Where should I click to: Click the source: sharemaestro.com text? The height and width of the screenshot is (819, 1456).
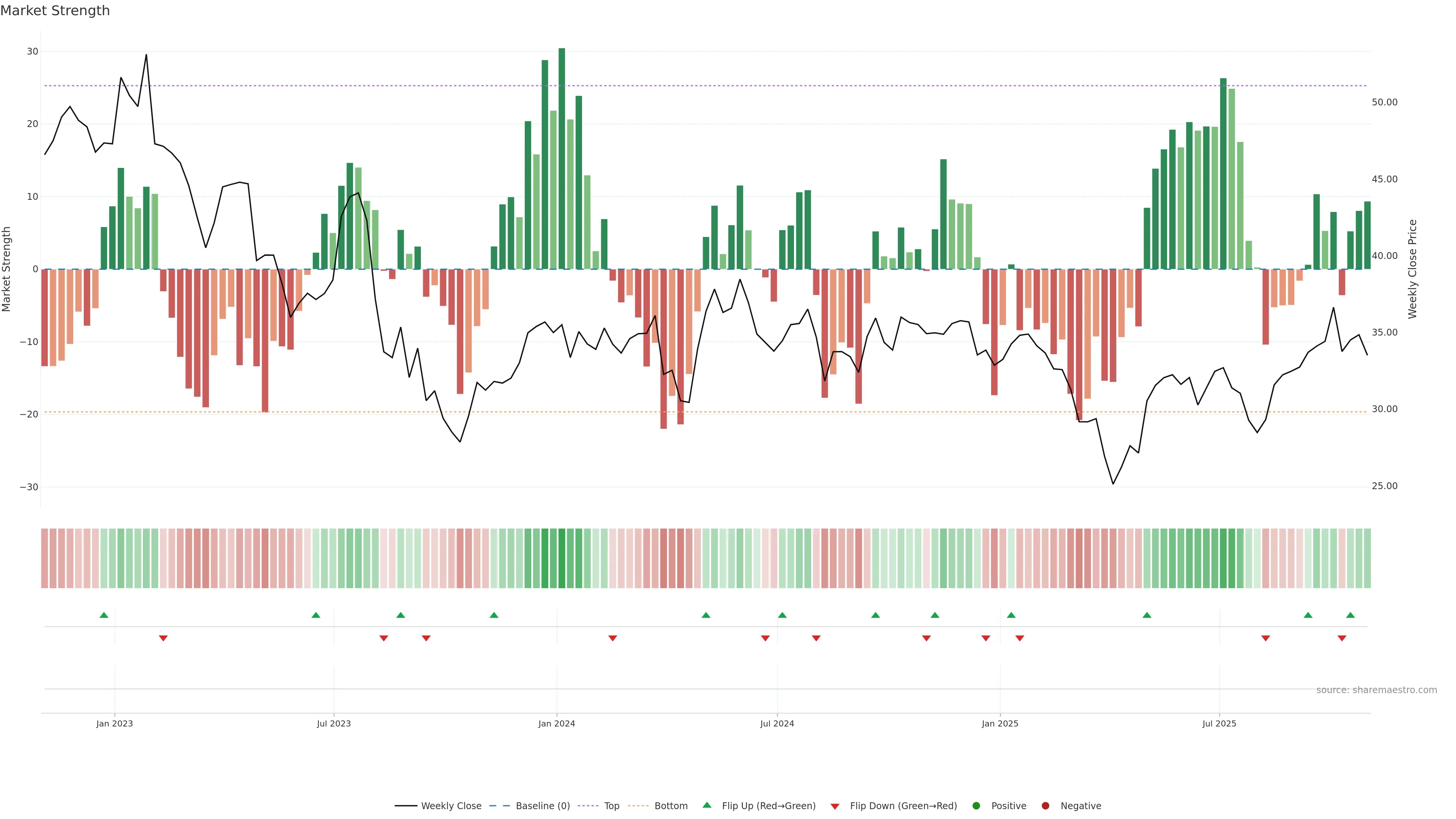point(1376,690)
